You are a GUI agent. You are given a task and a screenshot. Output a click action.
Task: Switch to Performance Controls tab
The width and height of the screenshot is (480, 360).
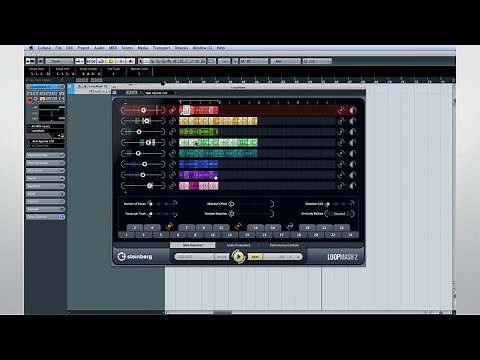284,245
